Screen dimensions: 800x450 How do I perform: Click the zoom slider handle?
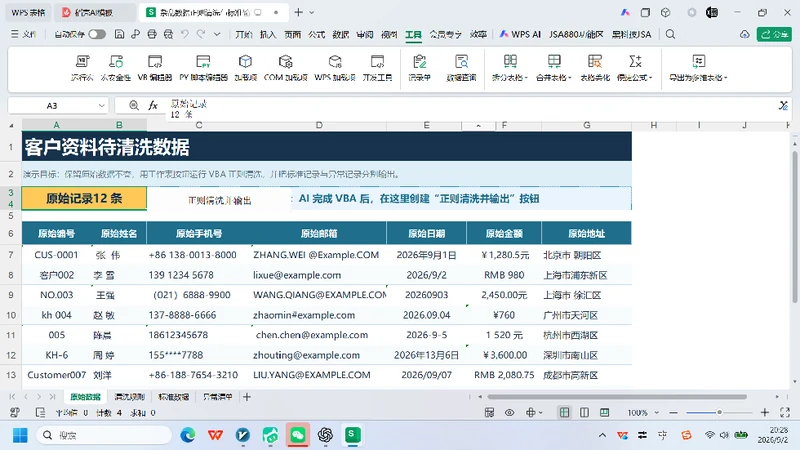click(719, 412)
